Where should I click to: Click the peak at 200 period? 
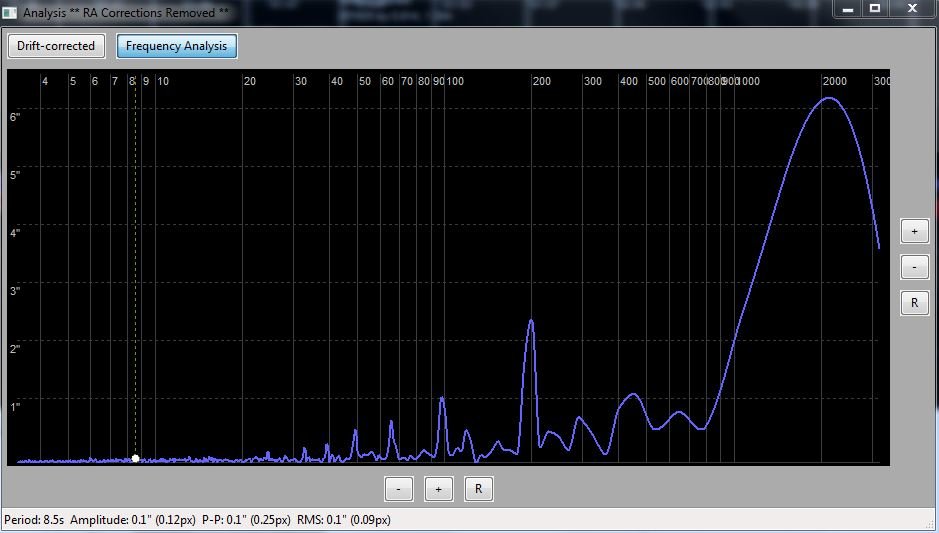pos(531,322)
